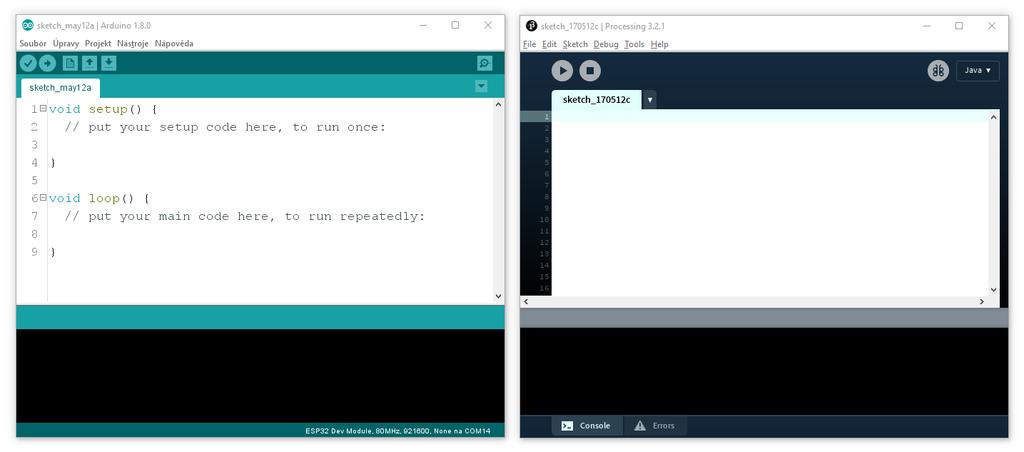Click Processing logo in title bar
This screenshot has height=452, width=1024.
[532, 26]
